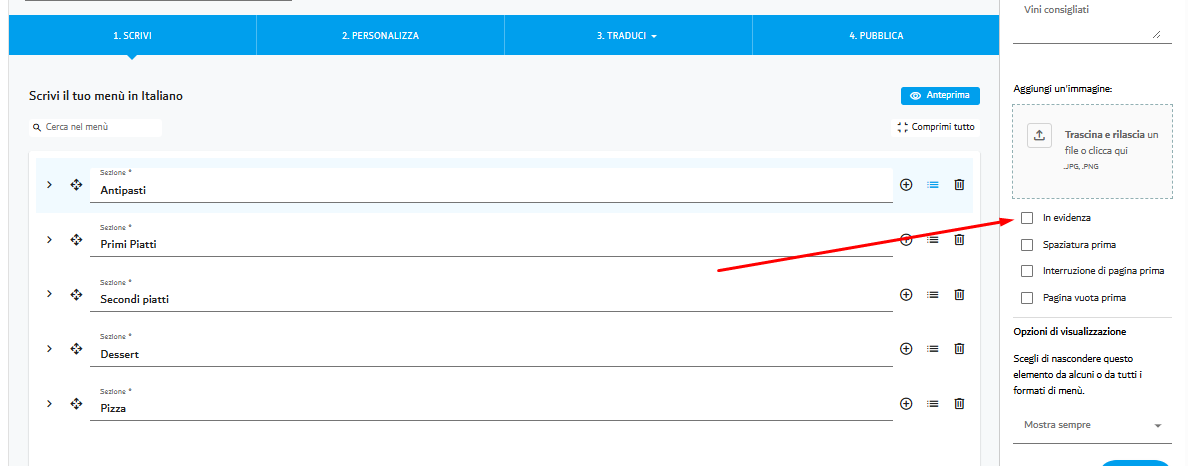Check Pagina vuota prima option
Screen dimensions: 1188x466
pos(1027,298)
